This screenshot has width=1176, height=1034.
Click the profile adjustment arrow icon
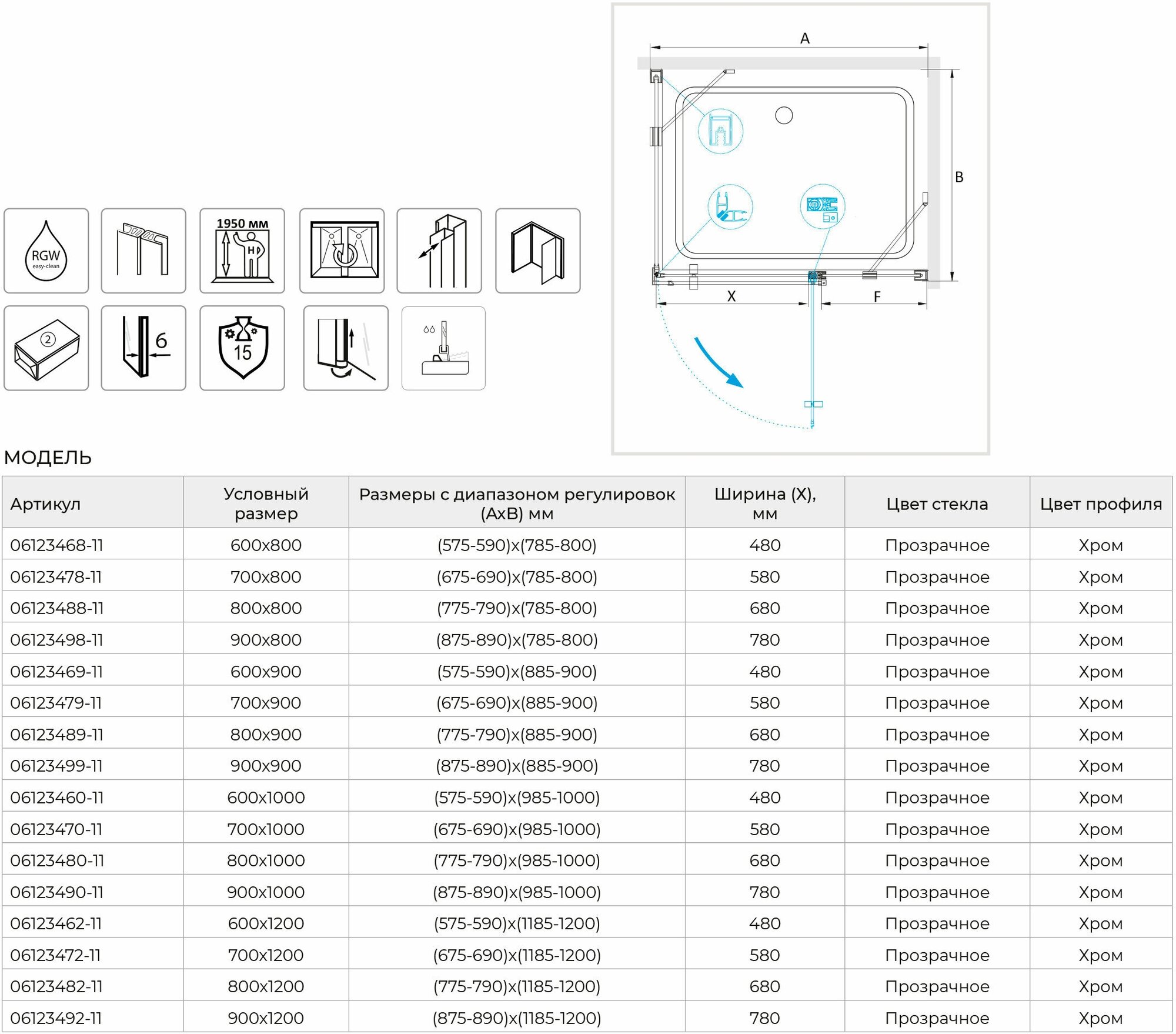coord(439,251)
